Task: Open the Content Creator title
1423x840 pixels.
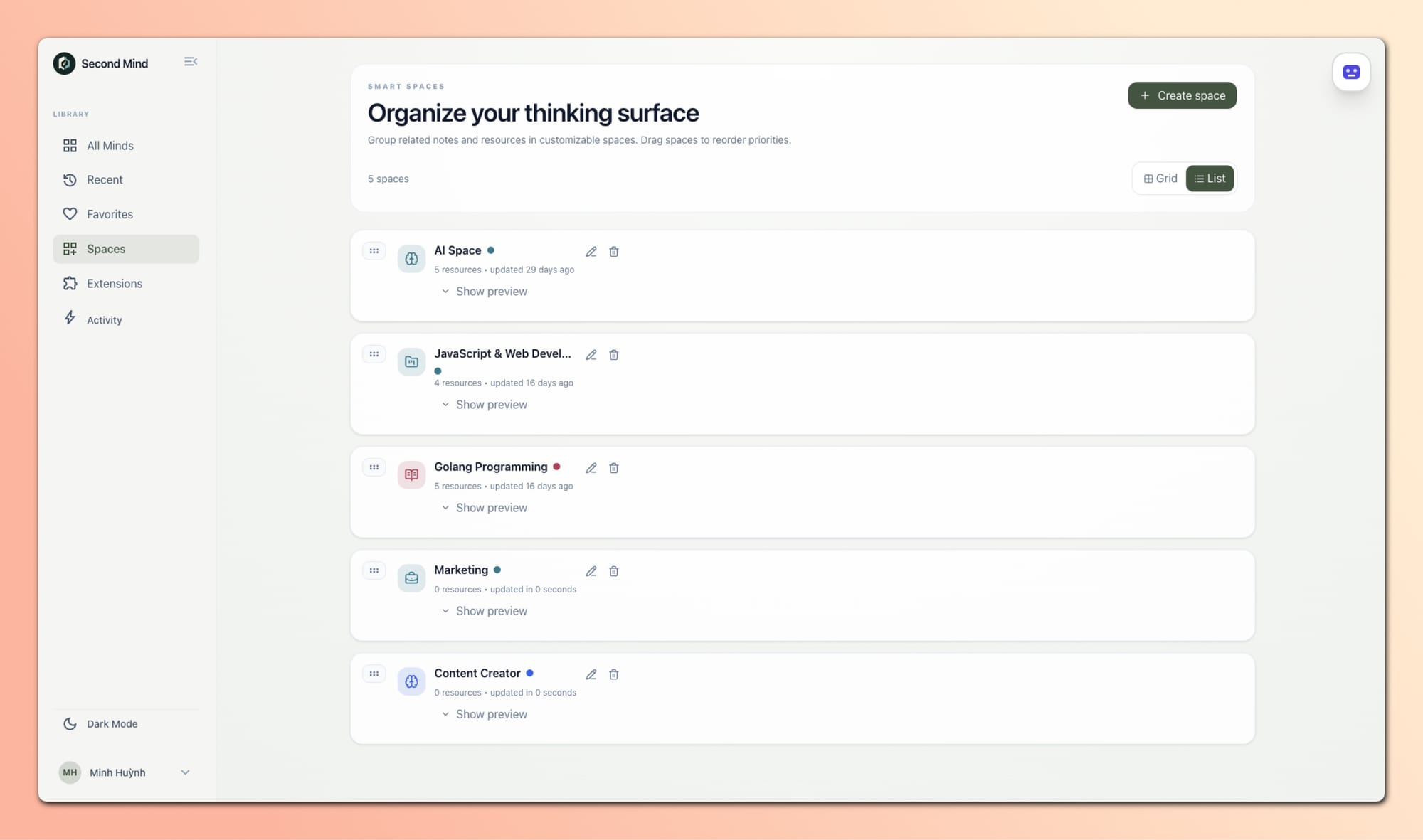Action: click(x=477, y=673)
